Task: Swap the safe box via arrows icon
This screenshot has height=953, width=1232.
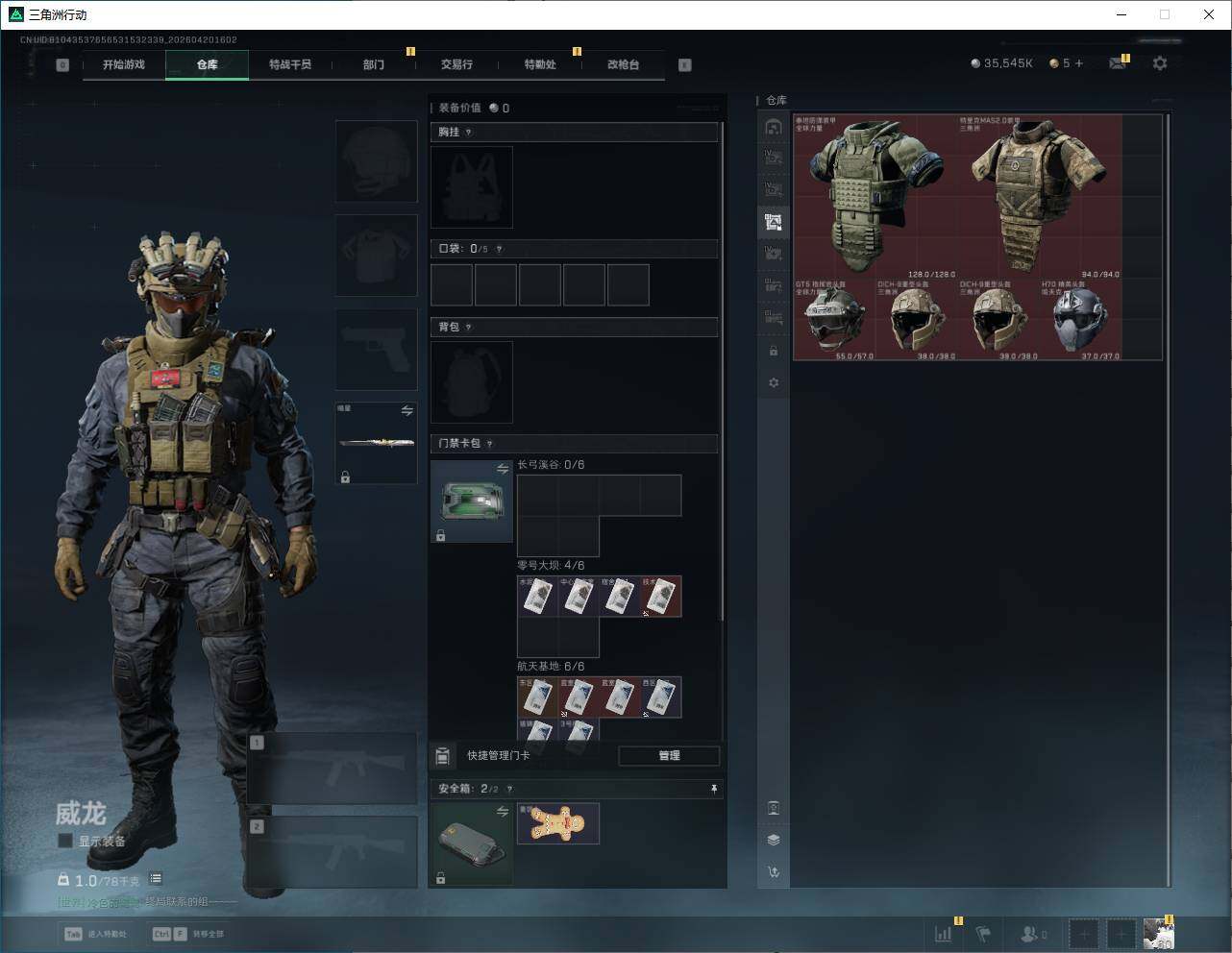Action: pyautogui.click(x=503, y=812)
